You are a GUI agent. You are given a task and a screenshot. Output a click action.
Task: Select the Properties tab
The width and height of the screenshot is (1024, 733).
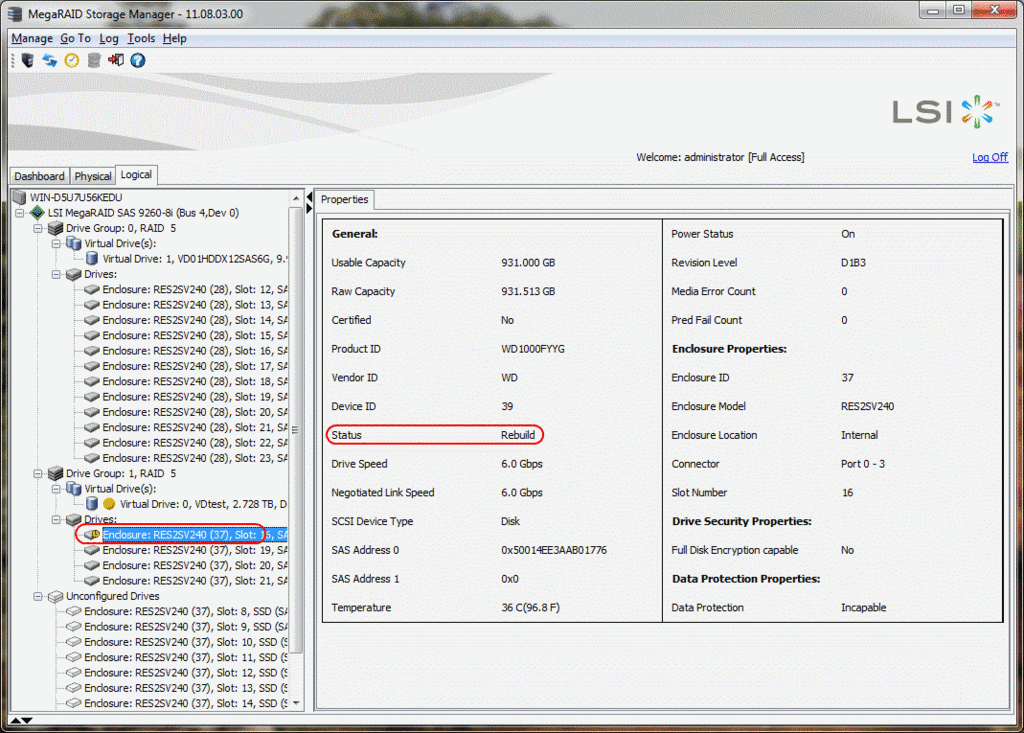(344, 199)
